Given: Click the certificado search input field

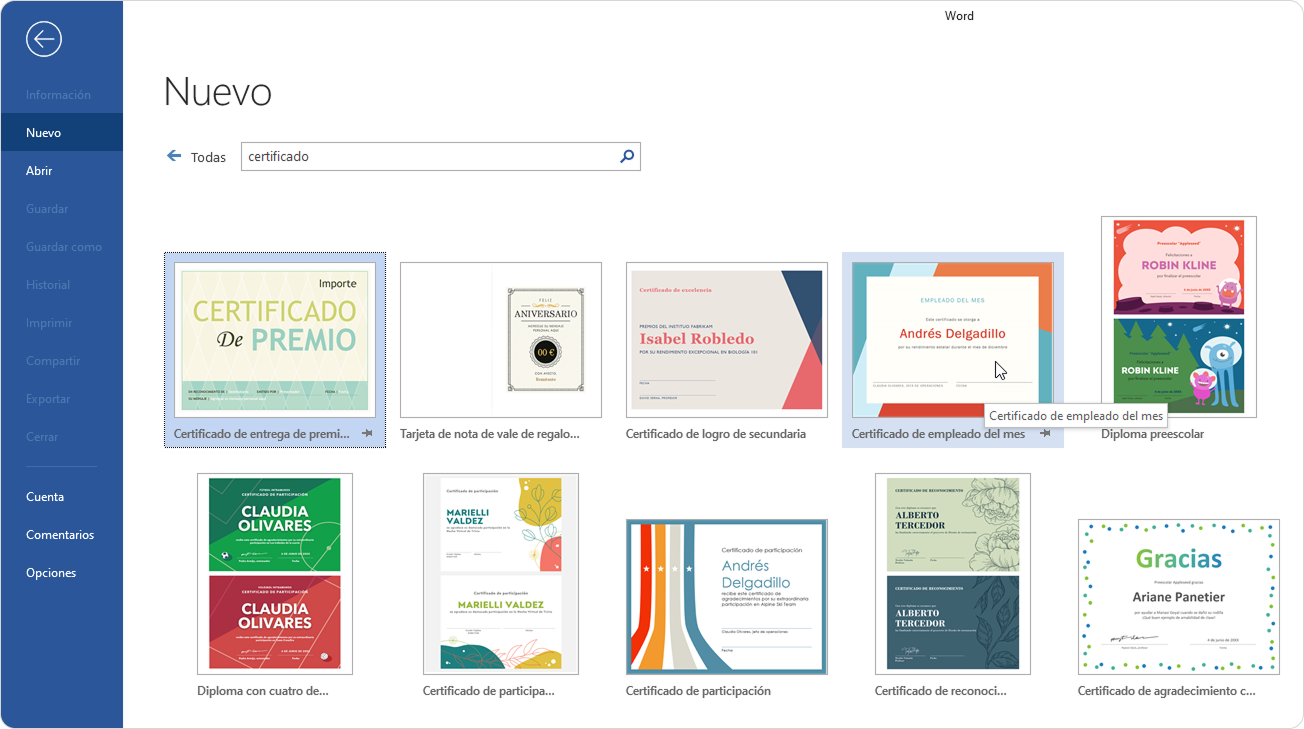Looking at the screenshot, I should click(430, 157).
